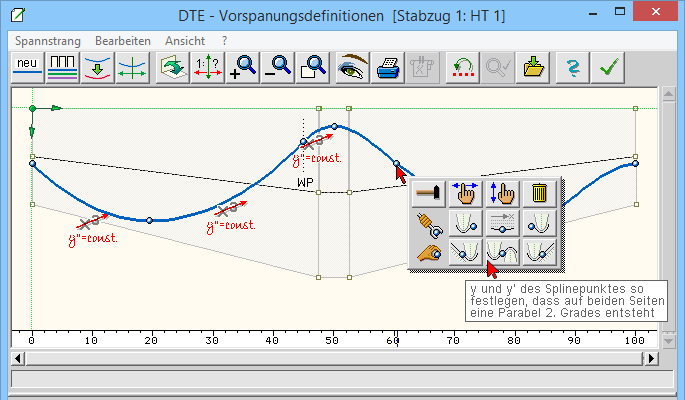Screen dimensions: 685x400
Task: Click the eye view settings icon
Action: point(352,68)
